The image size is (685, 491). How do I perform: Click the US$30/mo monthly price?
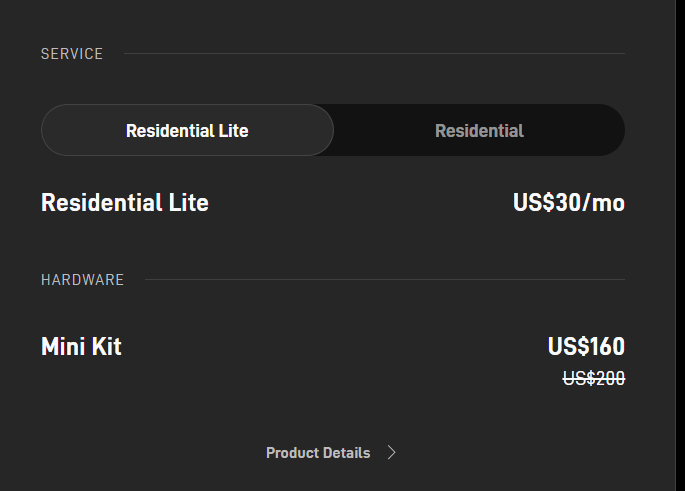tap(568, 203)
